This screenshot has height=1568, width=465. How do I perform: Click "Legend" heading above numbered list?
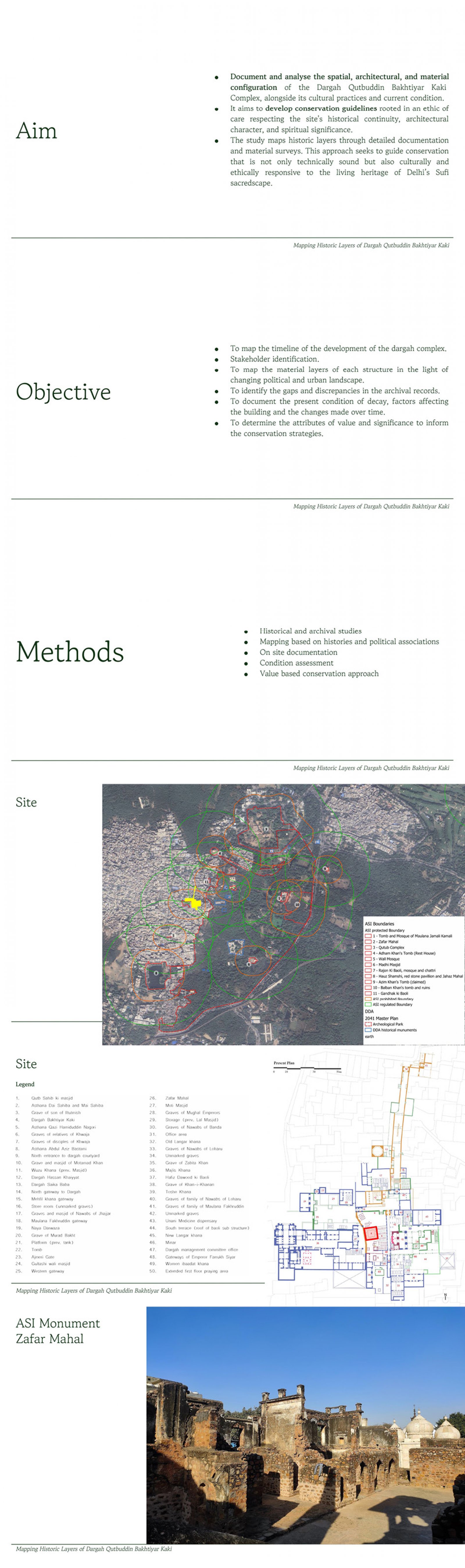click(25, 1084)
